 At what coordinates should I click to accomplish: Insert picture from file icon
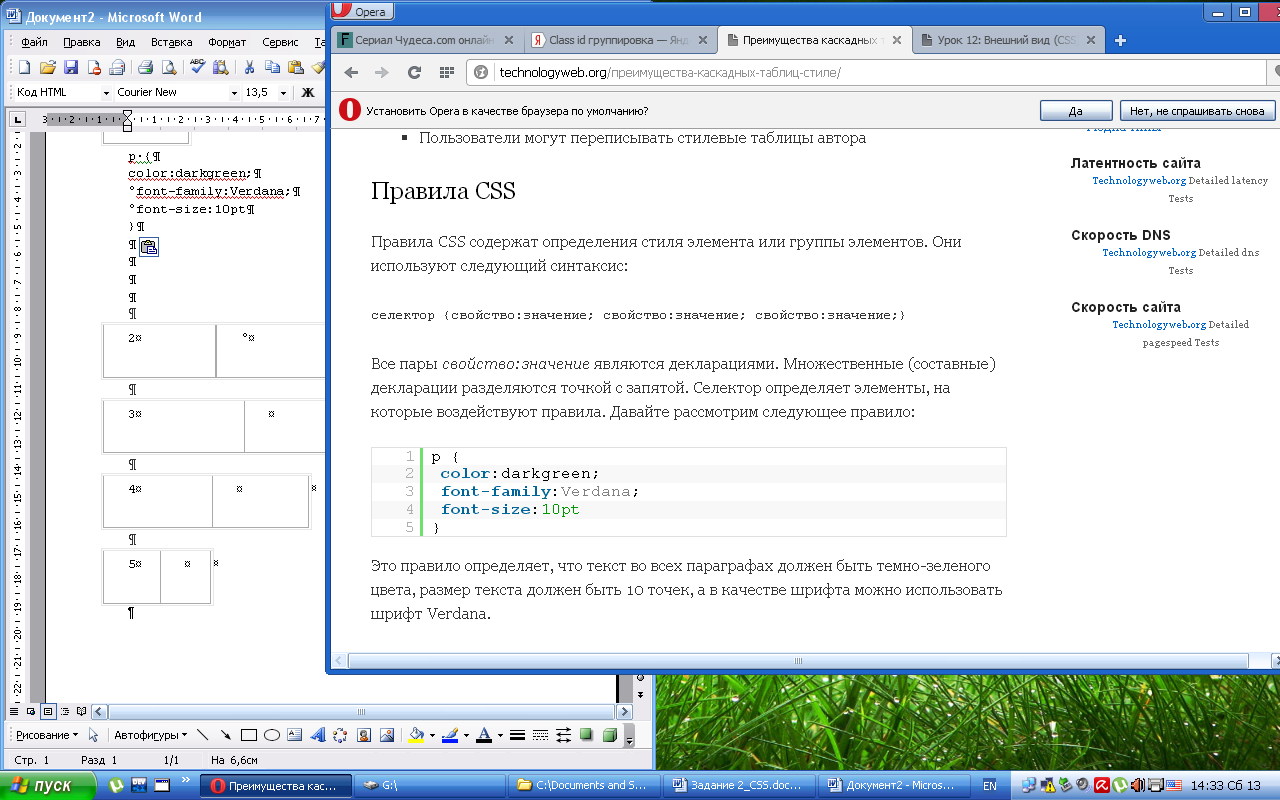pyautogui.click(x=387, y=735)
